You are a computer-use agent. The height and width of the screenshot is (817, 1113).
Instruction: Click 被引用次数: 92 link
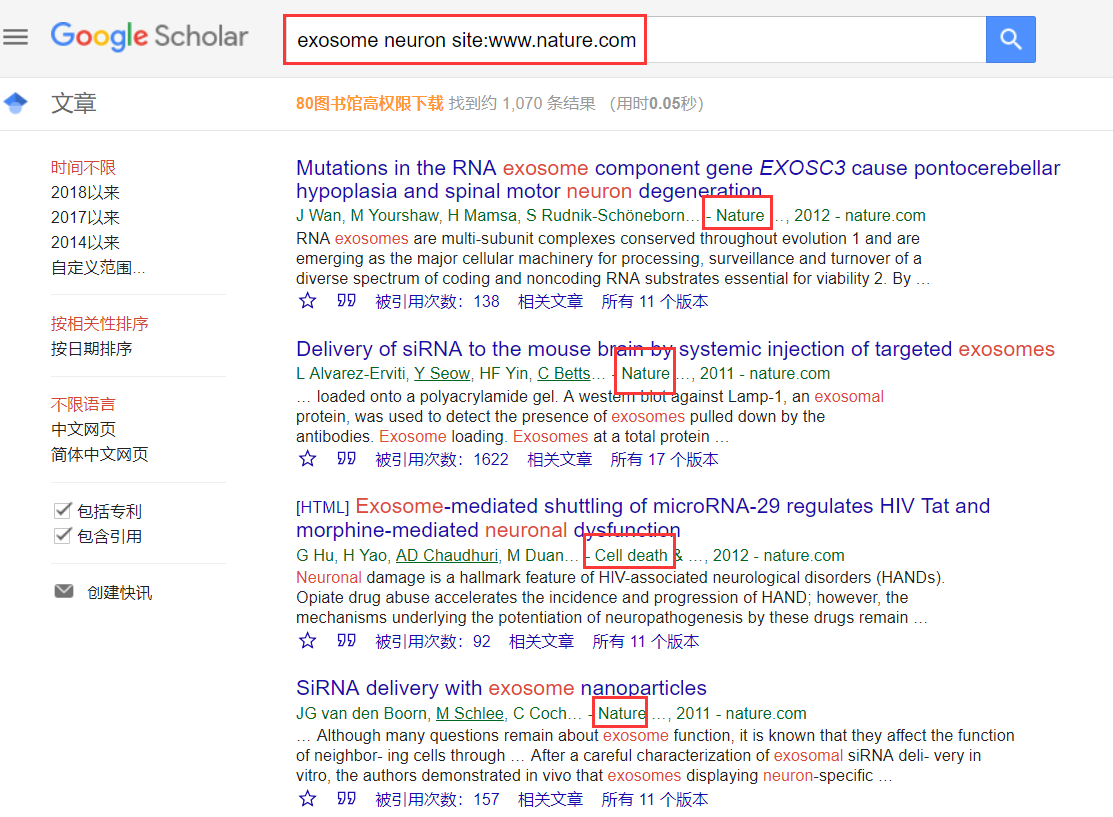click(432, 642)
